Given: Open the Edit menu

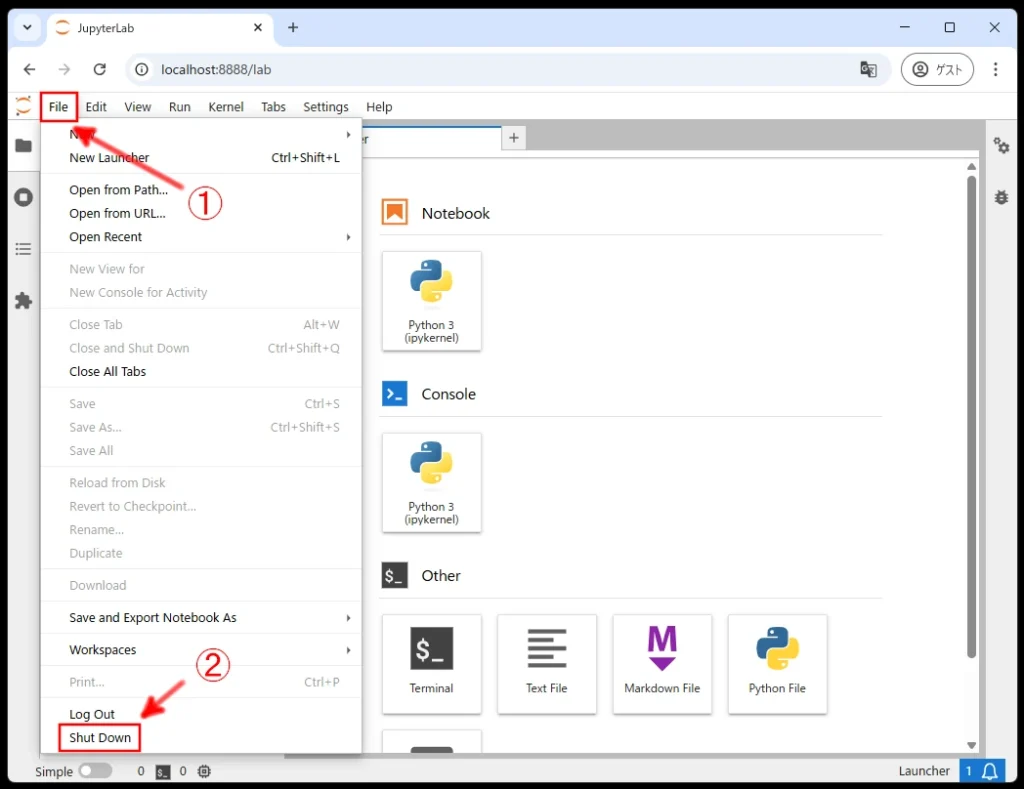Looking at the screenshot, I should (96, 107).
